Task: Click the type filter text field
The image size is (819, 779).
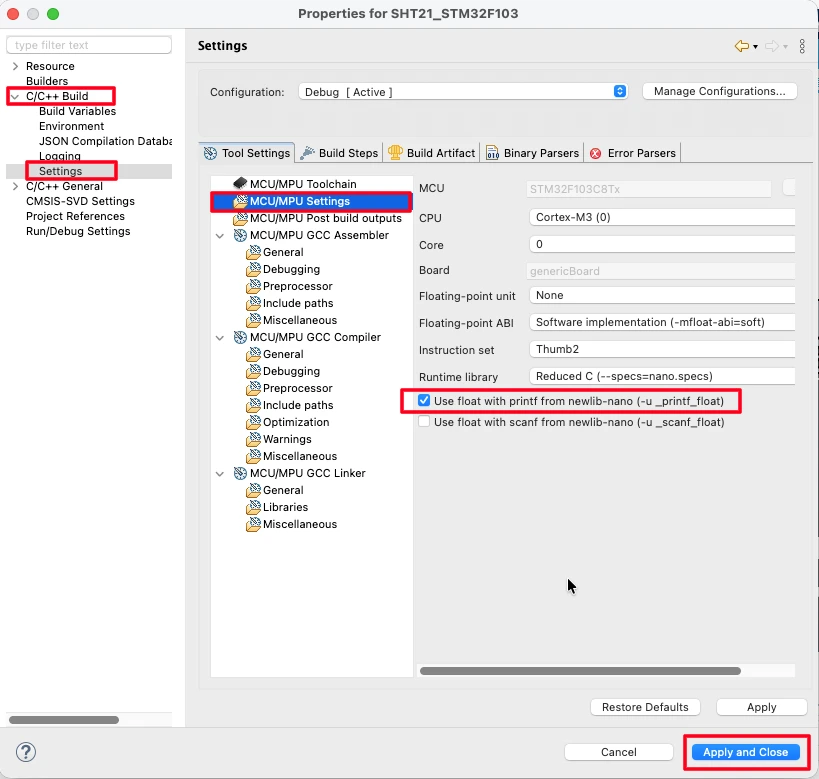Action: 90,45
